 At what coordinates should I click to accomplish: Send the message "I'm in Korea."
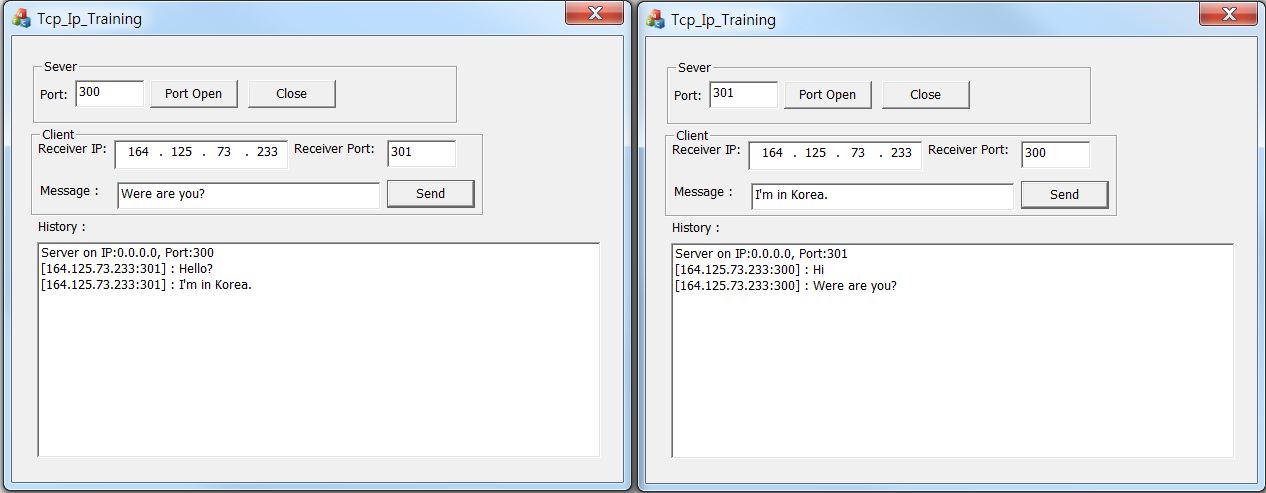(1064, 195)
